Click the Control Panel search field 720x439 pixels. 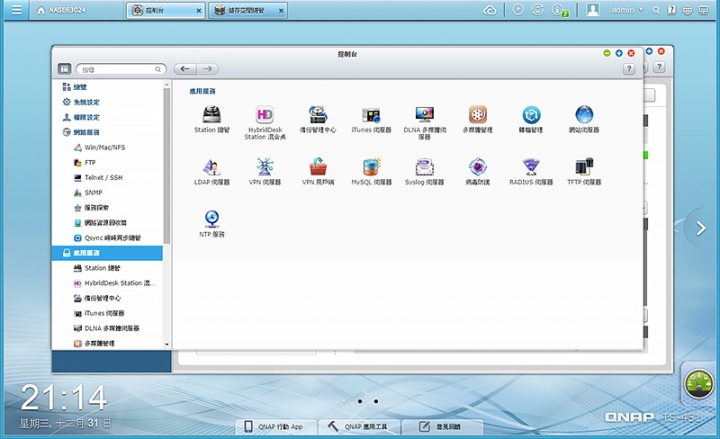click(x=121, y=69)
